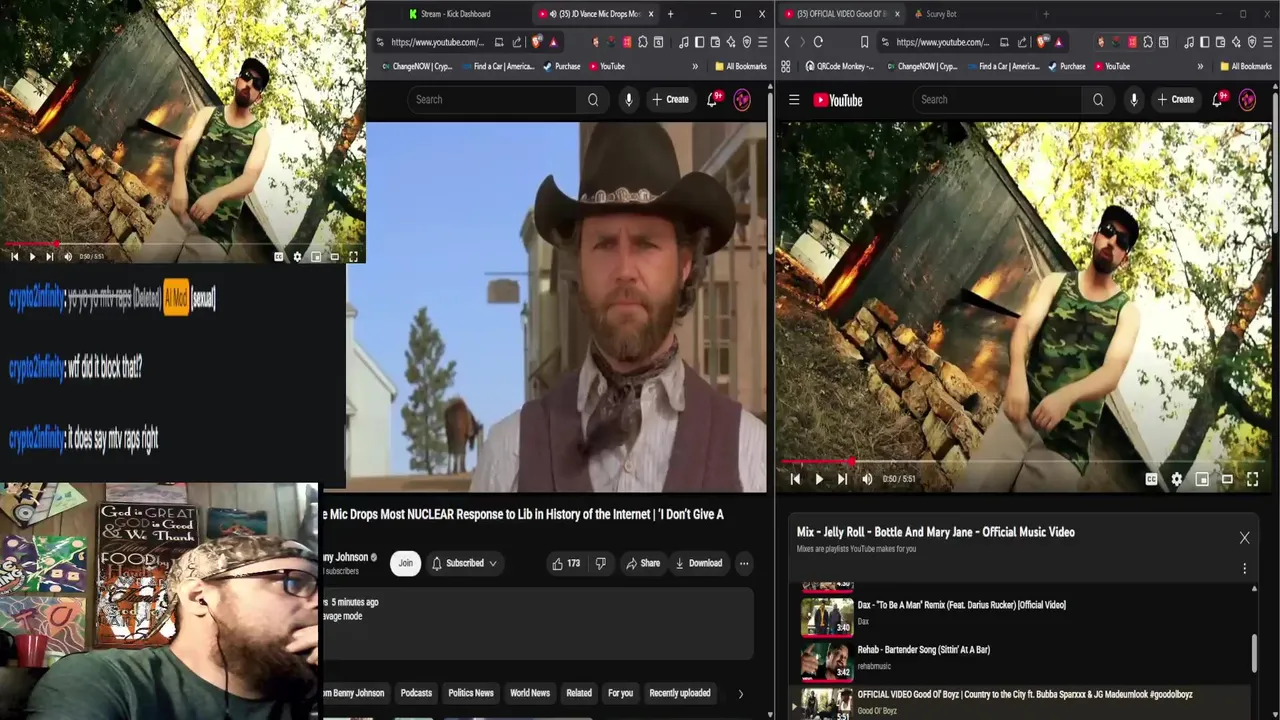The image size is (1280, 720).
Task: Click the Share button
Action: coord(643,563)
